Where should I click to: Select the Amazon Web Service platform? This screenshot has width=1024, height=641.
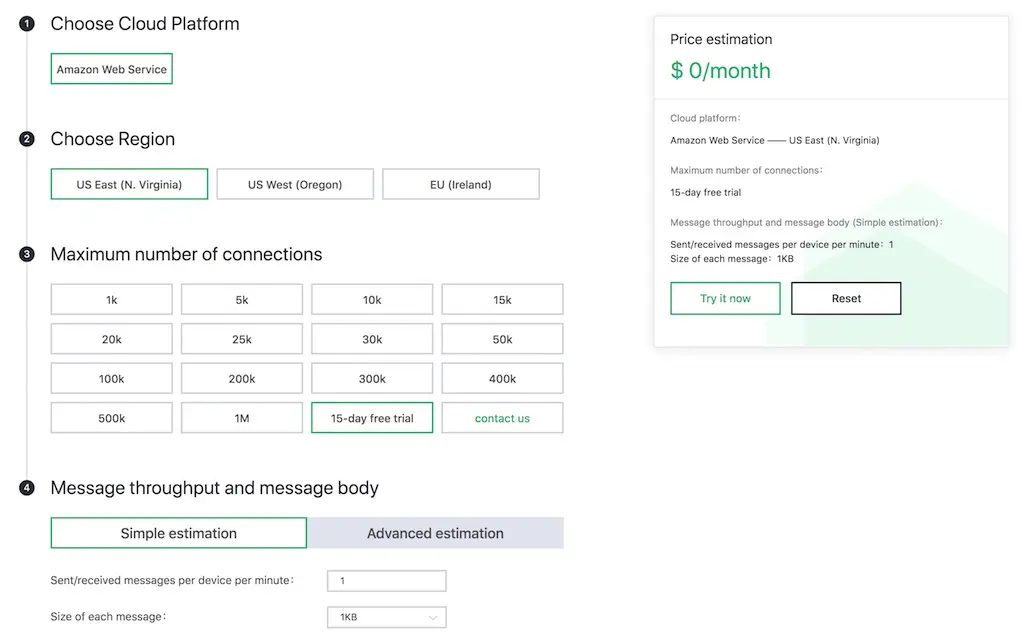tap(112, 69)
